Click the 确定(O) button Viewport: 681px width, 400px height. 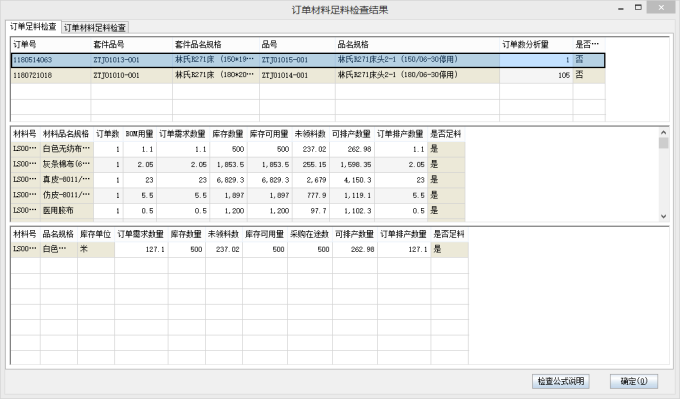[x=634, y=381]
